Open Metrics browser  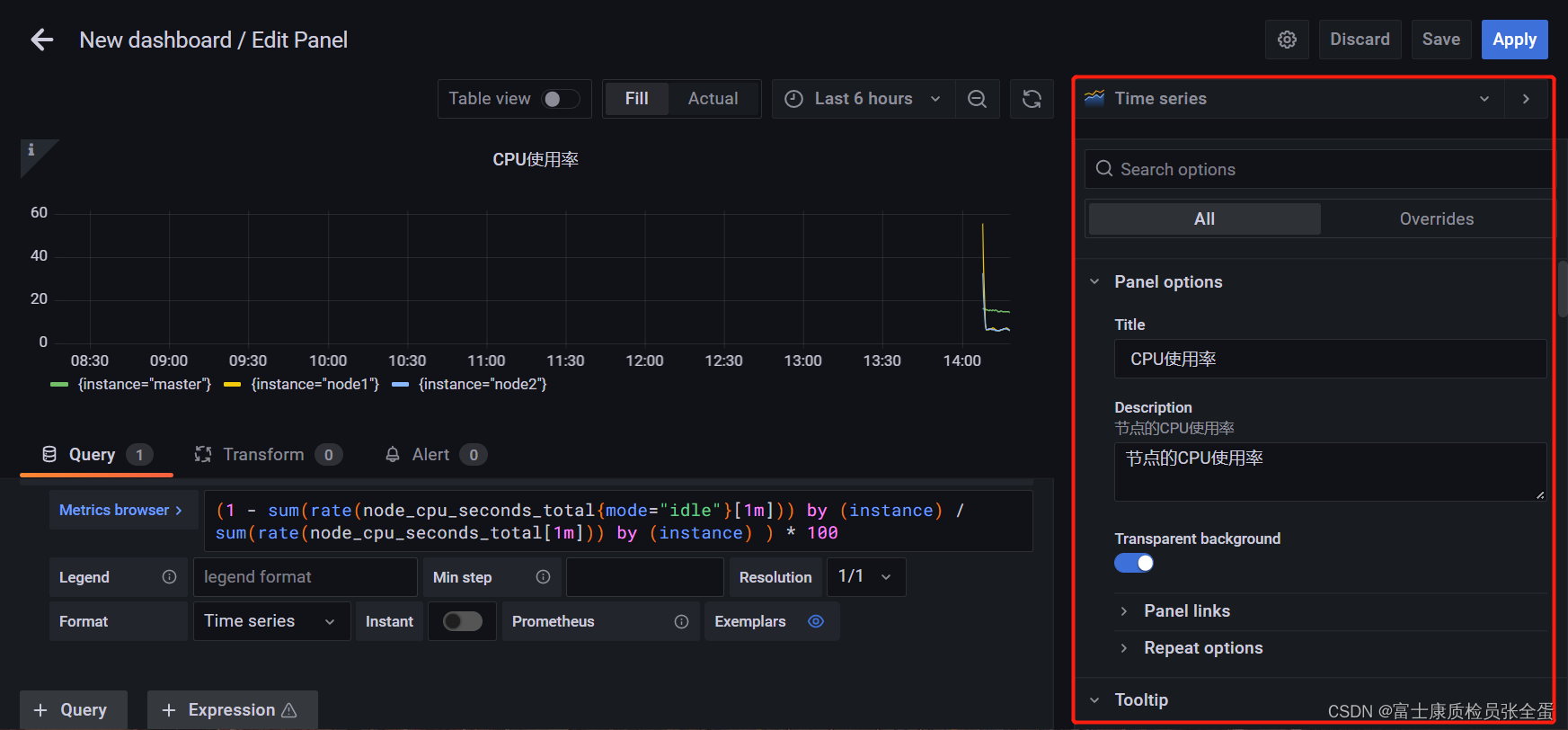click(122, 510)
